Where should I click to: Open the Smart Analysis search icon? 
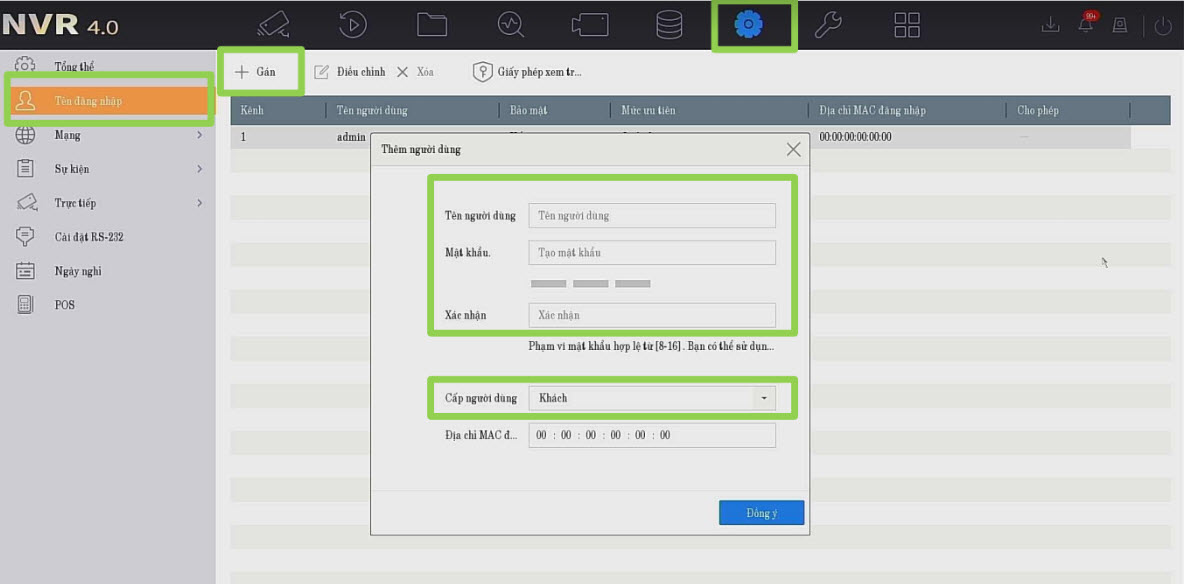coord(511,25)
